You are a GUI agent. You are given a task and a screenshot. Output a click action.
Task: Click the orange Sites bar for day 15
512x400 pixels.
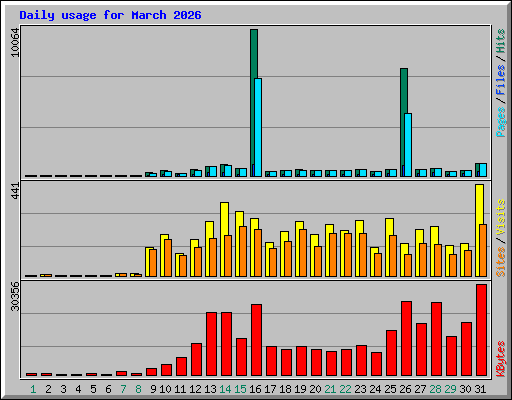coord(243,251)
